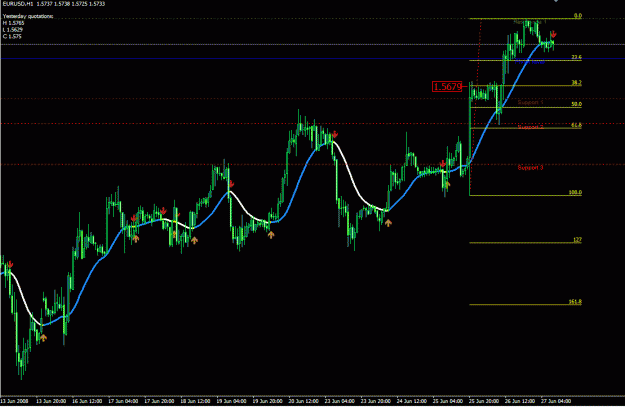Click the Fibonacci 0.0 level label
The width and height of the screenshot is (625, 407).
[x=578, y=16]
